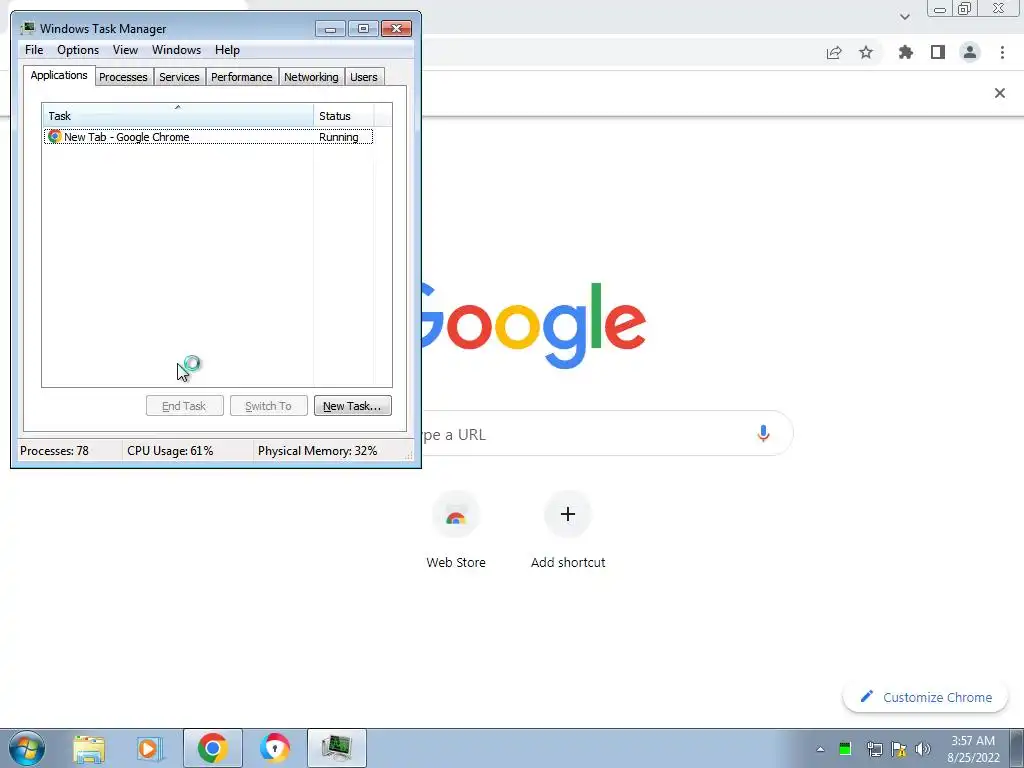1024x768 pixels.
Task: Switch to the Users tab
Action: click(x=364, y=77)
